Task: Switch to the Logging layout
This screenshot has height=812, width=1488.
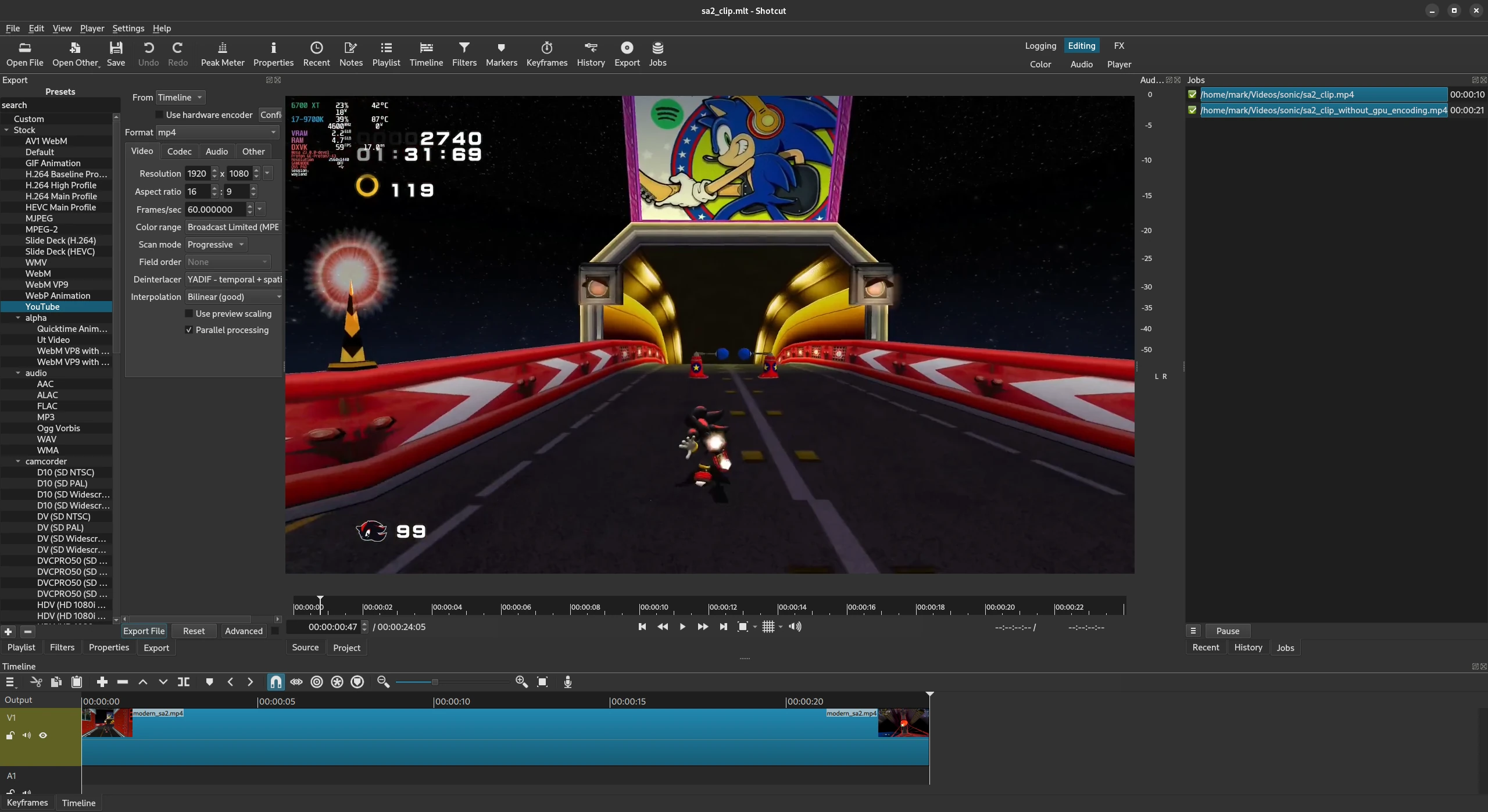Action: [1040, 46]
